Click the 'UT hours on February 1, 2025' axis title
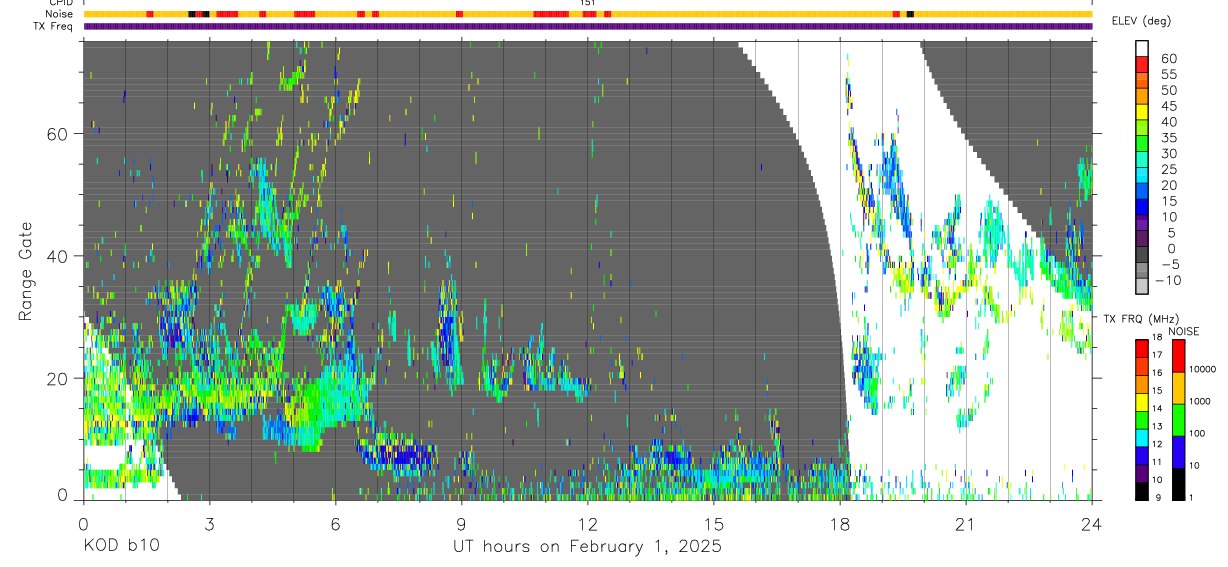1228x567 pixels. pyautogui.click(x=586, y=547)
